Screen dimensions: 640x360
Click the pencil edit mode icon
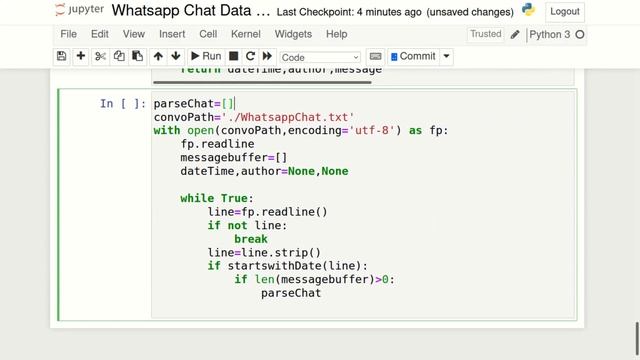point(515,35)
